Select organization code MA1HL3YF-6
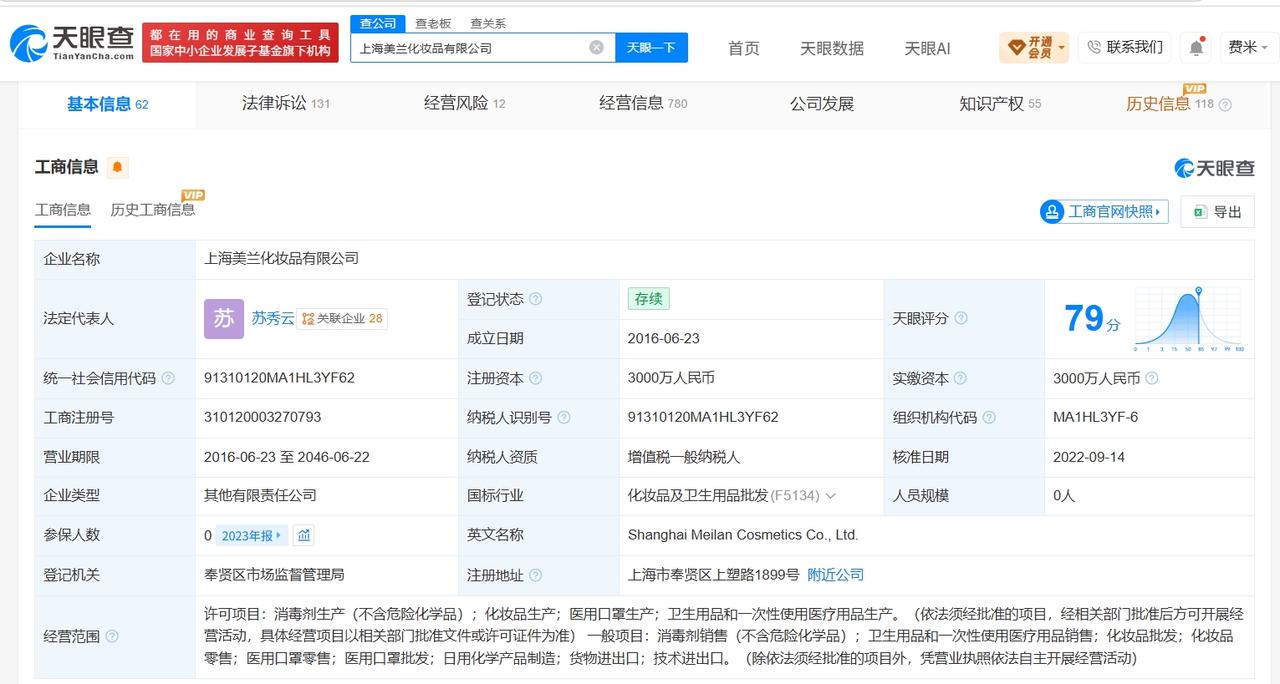This screenshot has width=1280, height=684. click(1096, 417)
